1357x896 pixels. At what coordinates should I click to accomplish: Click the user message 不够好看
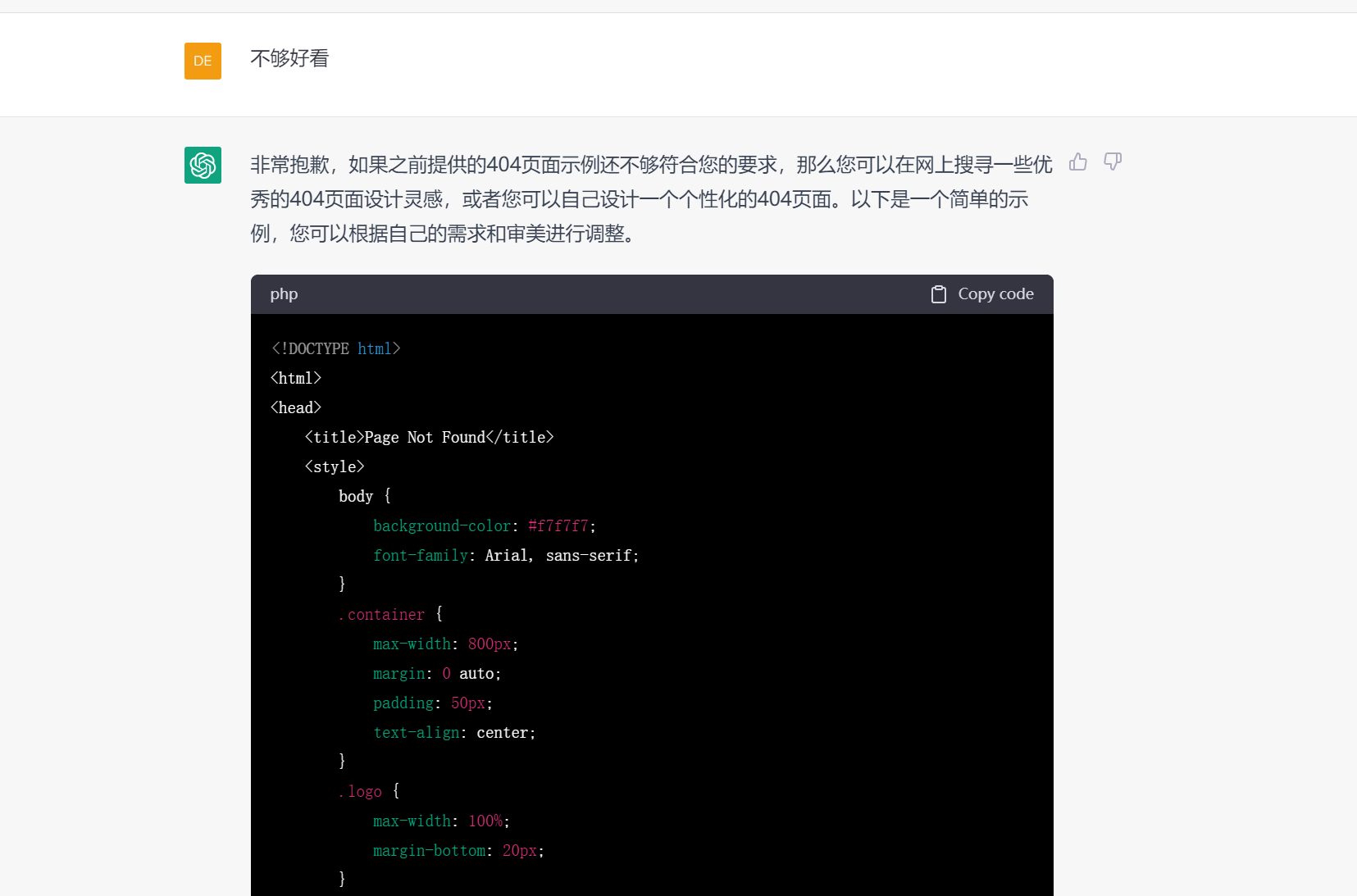click(289, 58)
